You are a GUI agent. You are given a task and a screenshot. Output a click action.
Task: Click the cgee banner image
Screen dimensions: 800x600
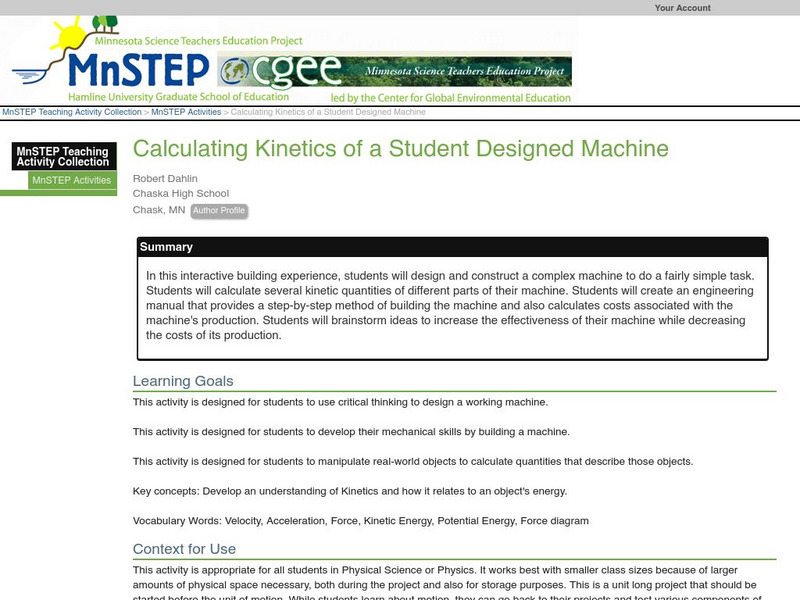[x=394, y=71]
